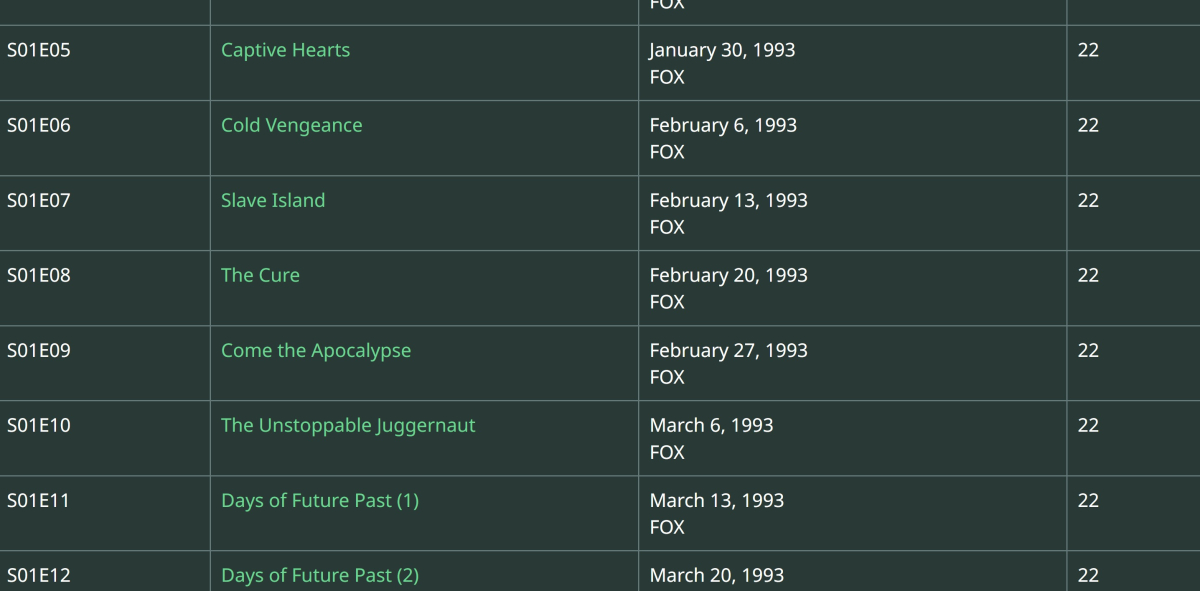Click the February 27, 1993 date text
The image size is (1200, 591).
tap(728, 350)
